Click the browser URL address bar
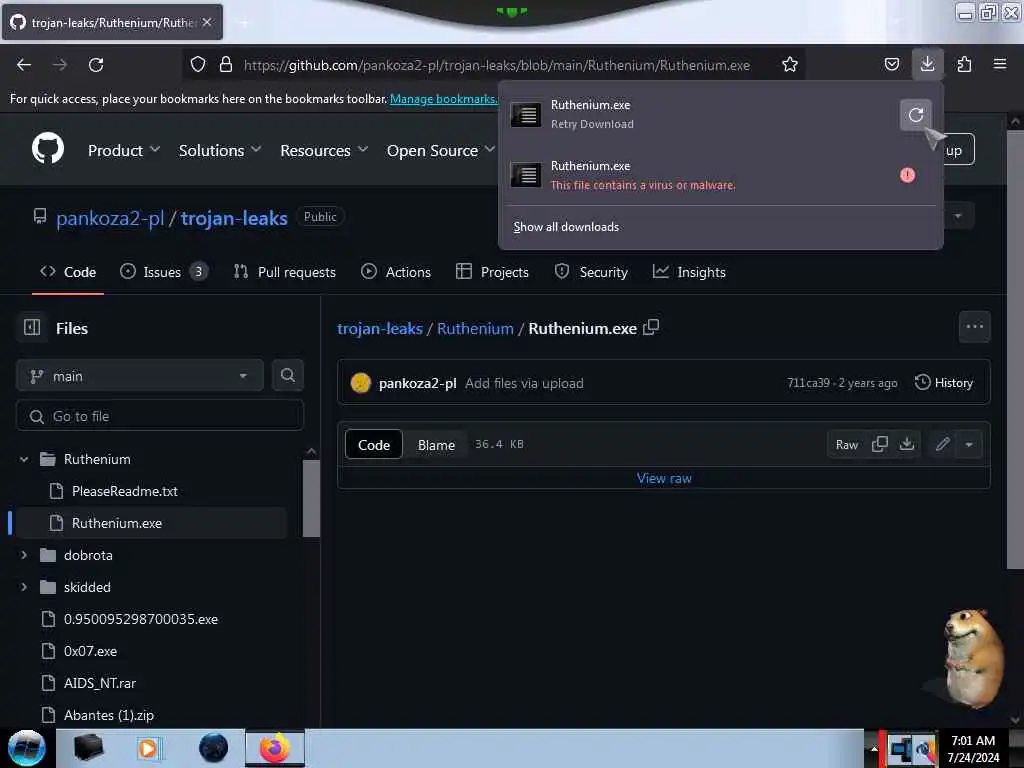The width and height of the screenshot is (1024, 768). [x=496, y=65]
